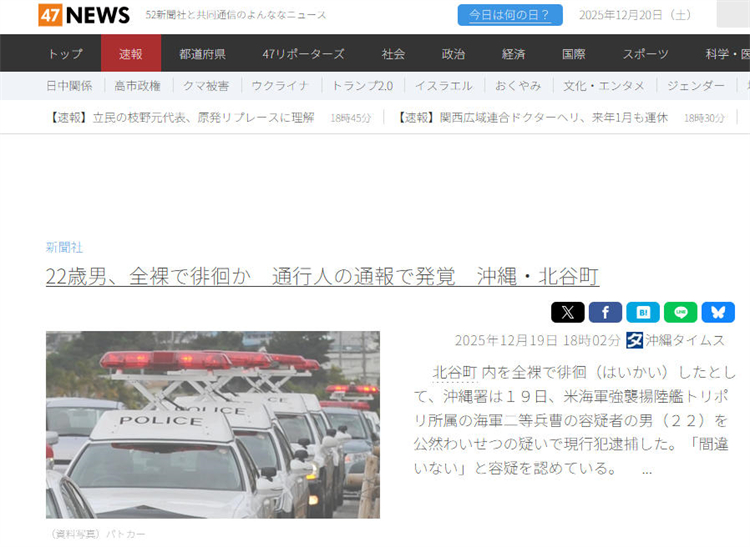Open the クマ被害 topic link
The image size is (750, 547).
click(x=206, y=86)
